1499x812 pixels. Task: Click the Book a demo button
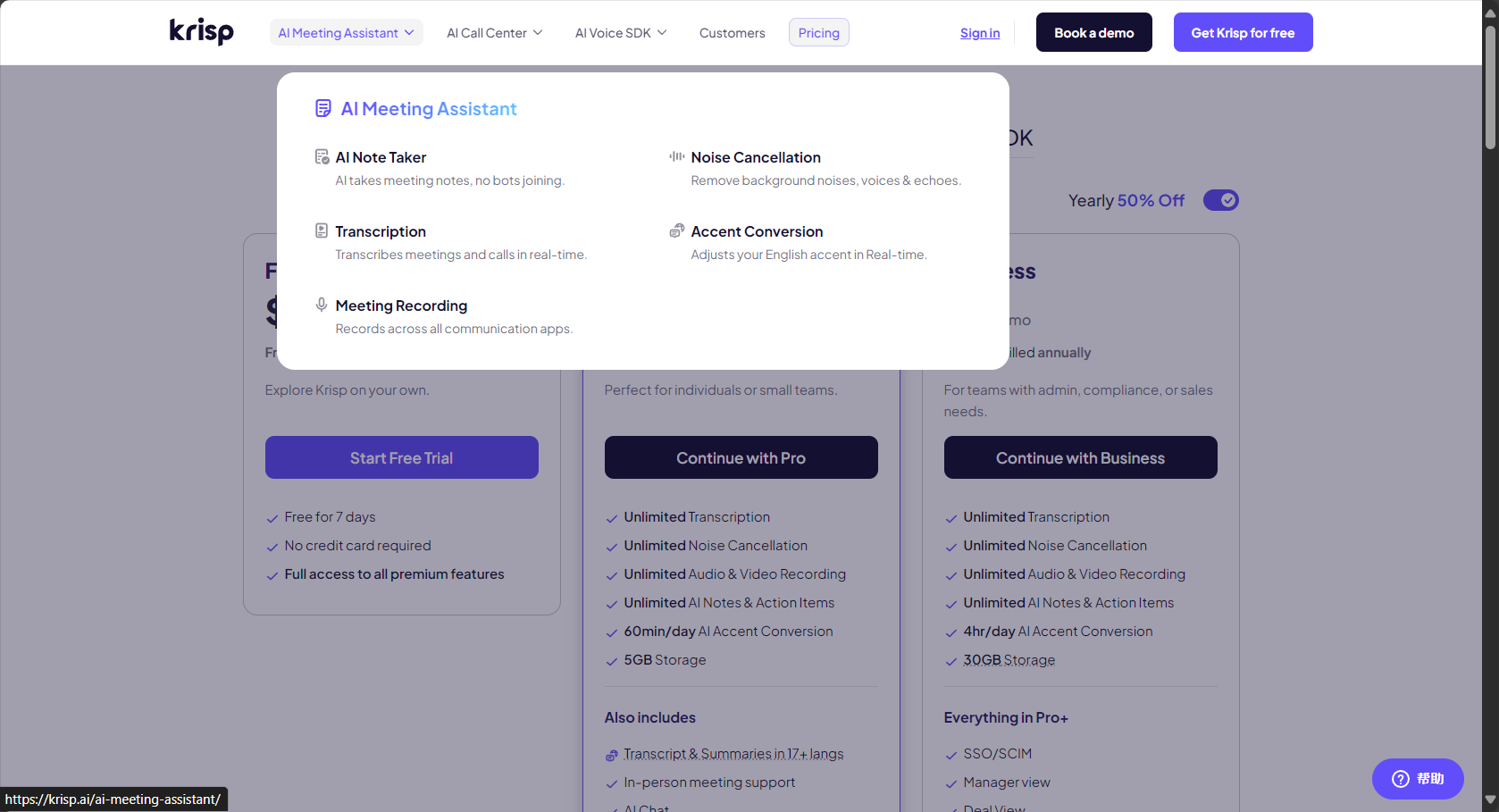coord(1094,32)
